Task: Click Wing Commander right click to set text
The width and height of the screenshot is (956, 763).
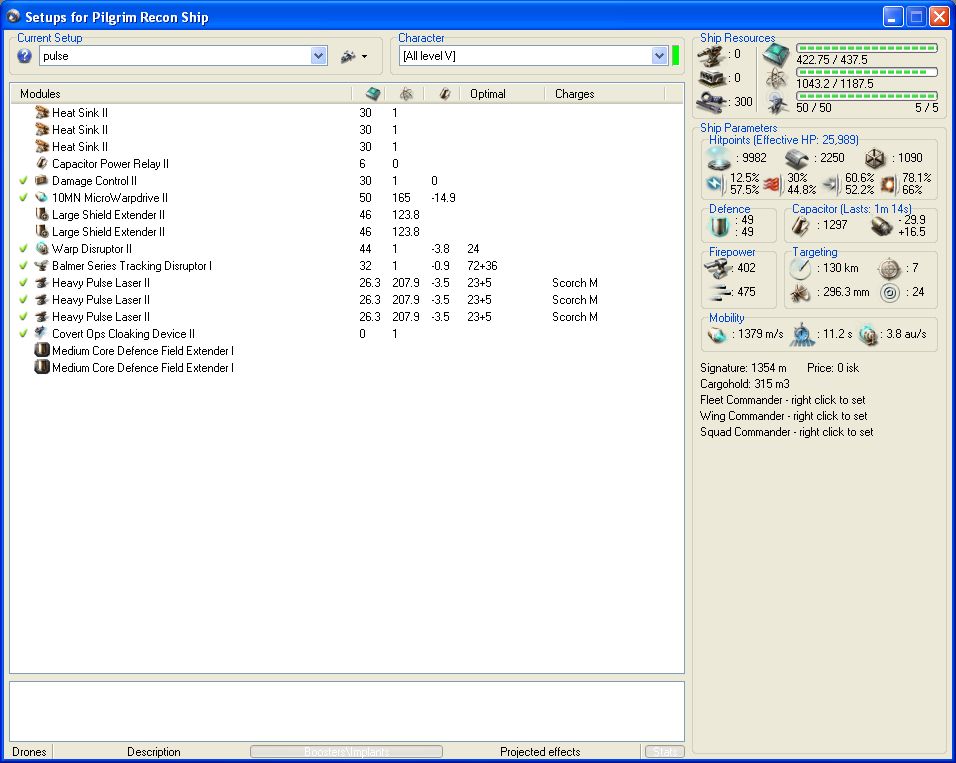Action: coord(783,416)
